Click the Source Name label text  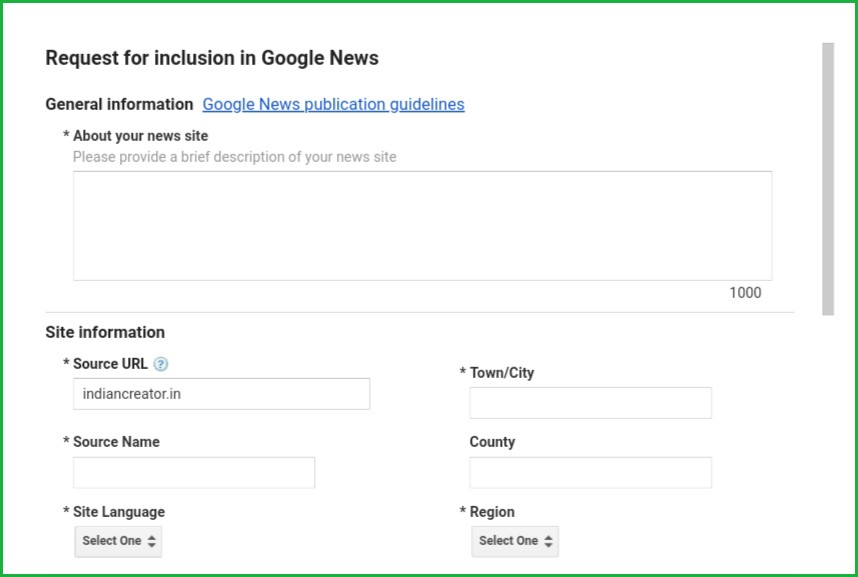point(117,442)
